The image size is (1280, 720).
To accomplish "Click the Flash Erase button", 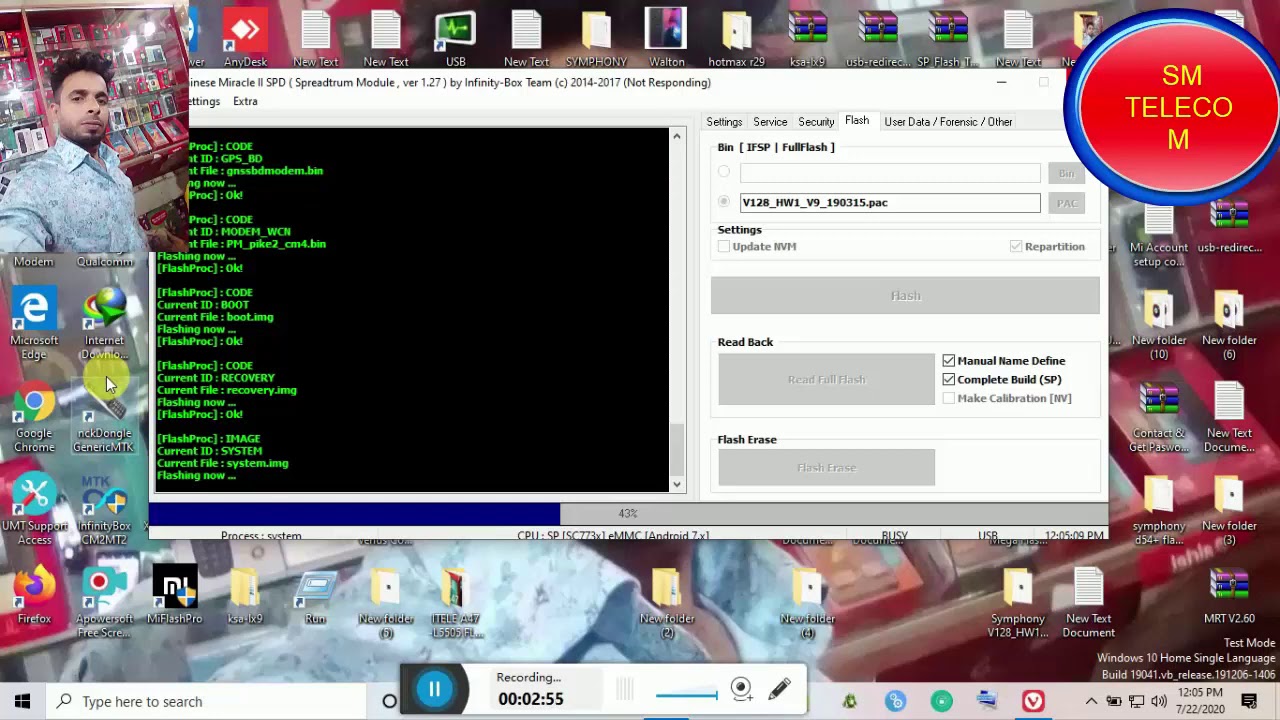I will (x=826, y=467).
